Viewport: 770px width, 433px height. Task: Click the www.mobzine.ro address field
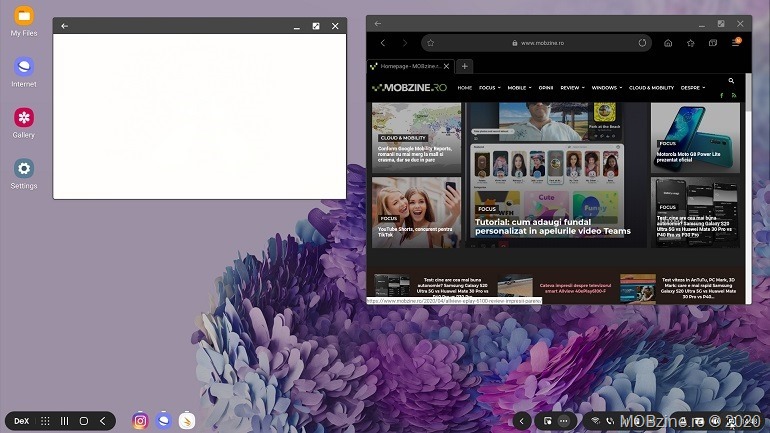click(x=537, y=43)
